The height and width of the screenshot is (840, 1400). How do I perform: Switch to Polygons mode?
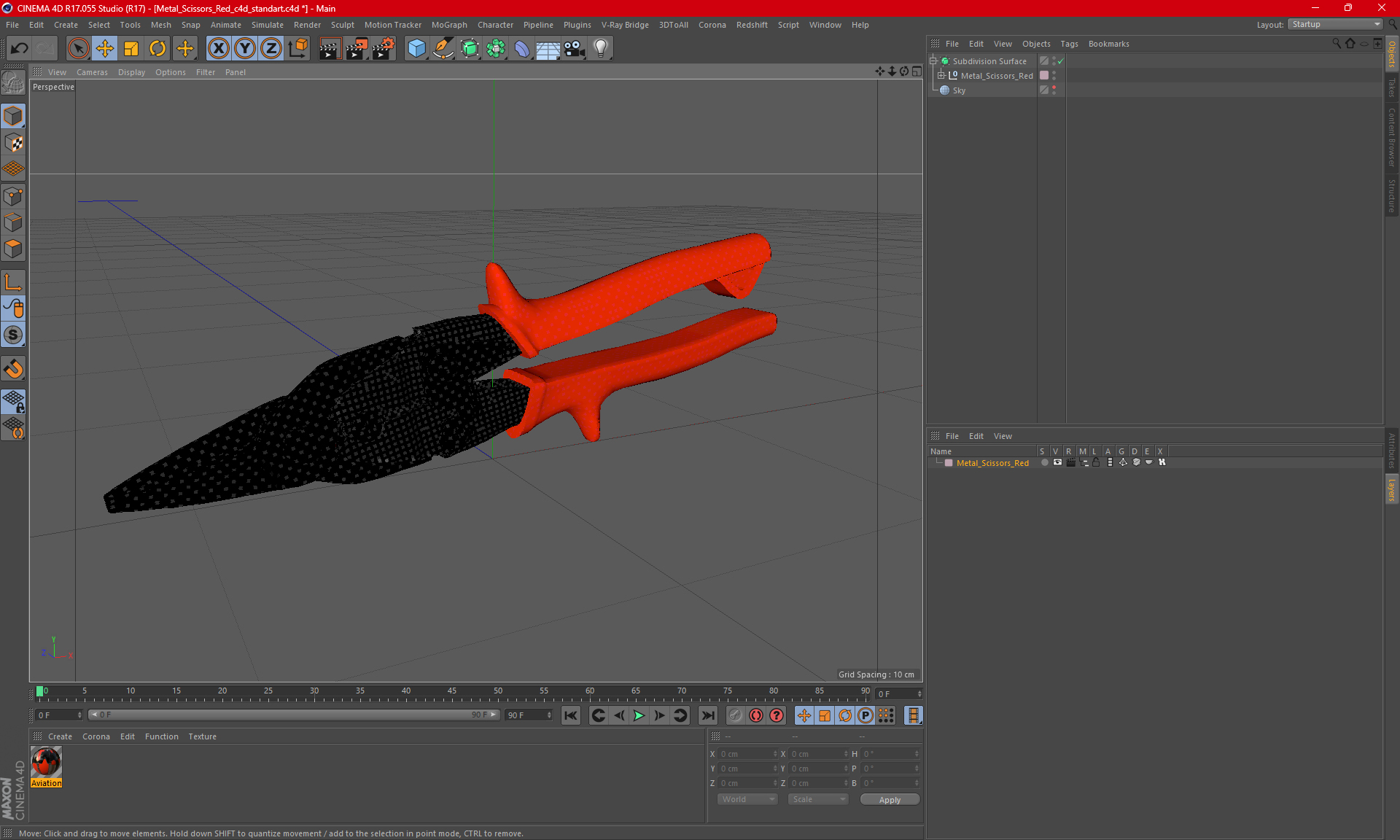13,249
